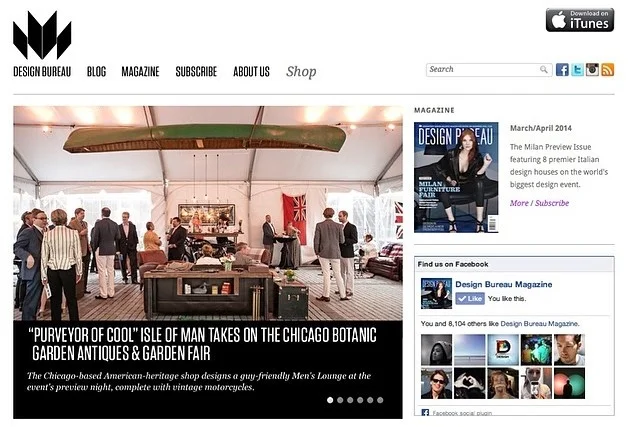This screenshot has width=640, height=427.
Task: Select the fourth slideshow dot
Action: tap(360, 400)
